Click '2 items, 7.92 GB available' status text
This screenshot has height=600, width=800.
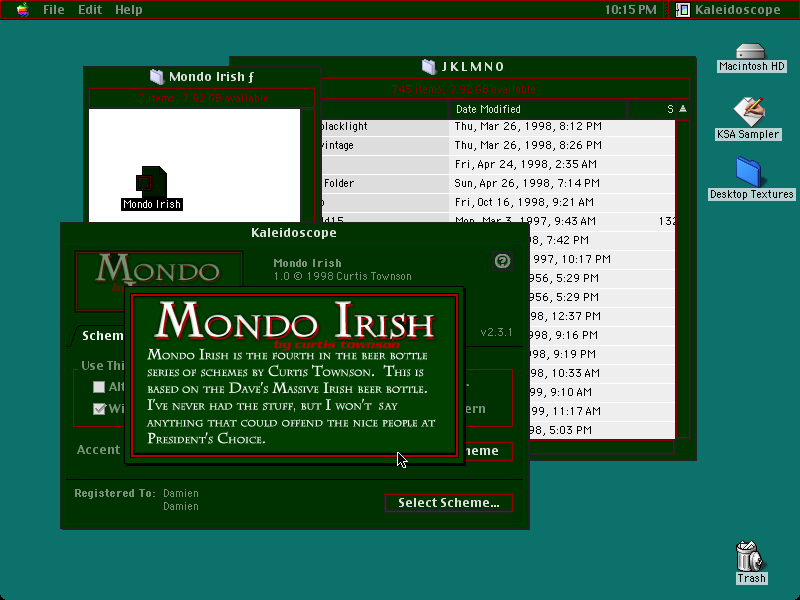coord(203,98)
